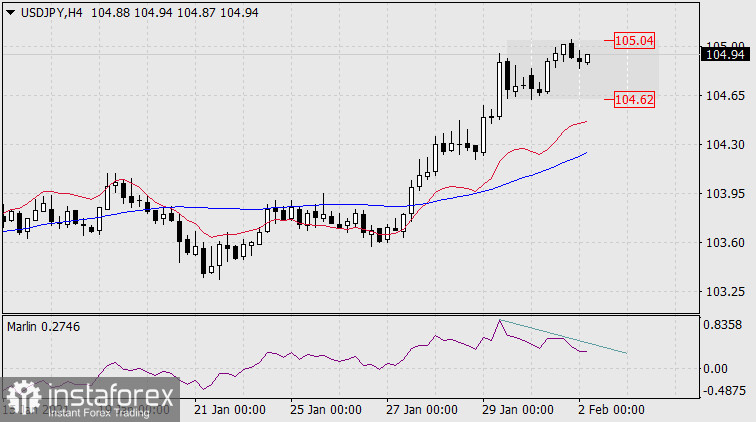Screen dimensions: 756x422
Task: Click the 2 Feb 00:00 time label
Action: pos(611,410)
